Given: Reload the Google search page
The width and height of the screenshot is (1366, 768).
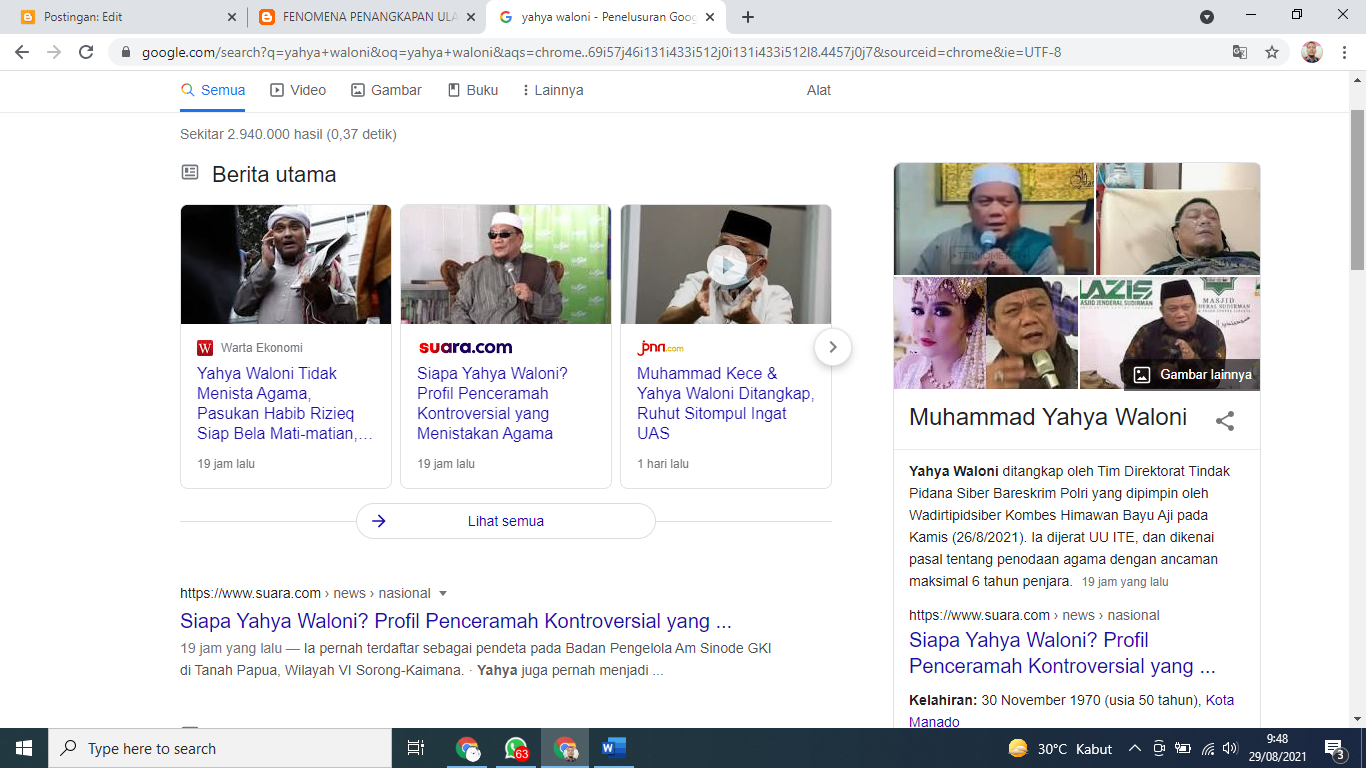Looking at the screenshot, I should [x=86, y=52].
